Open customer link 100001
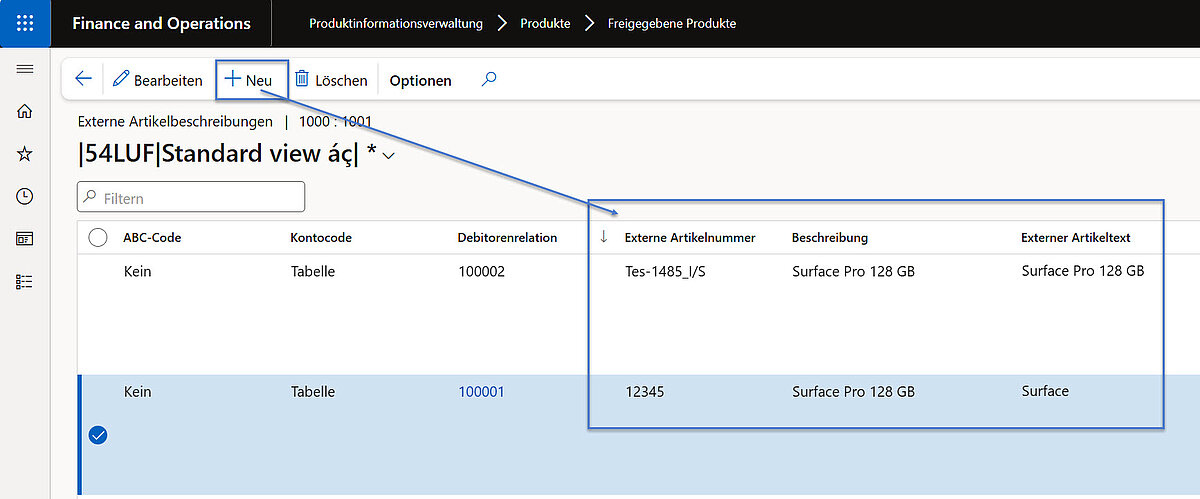1200x499 pixels. pyautogui.click(x=481, y=392)
